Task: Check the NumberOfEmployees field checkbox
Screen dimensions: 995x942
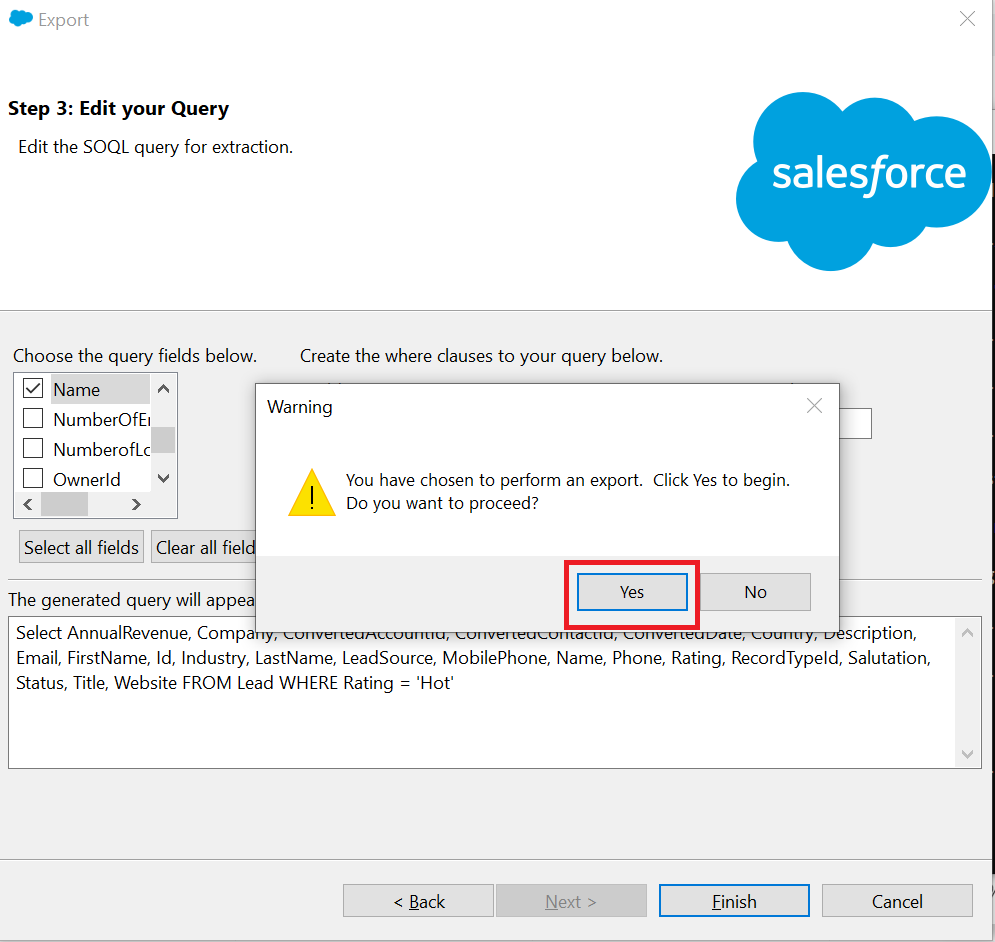Action: click(x=33, y=418)
